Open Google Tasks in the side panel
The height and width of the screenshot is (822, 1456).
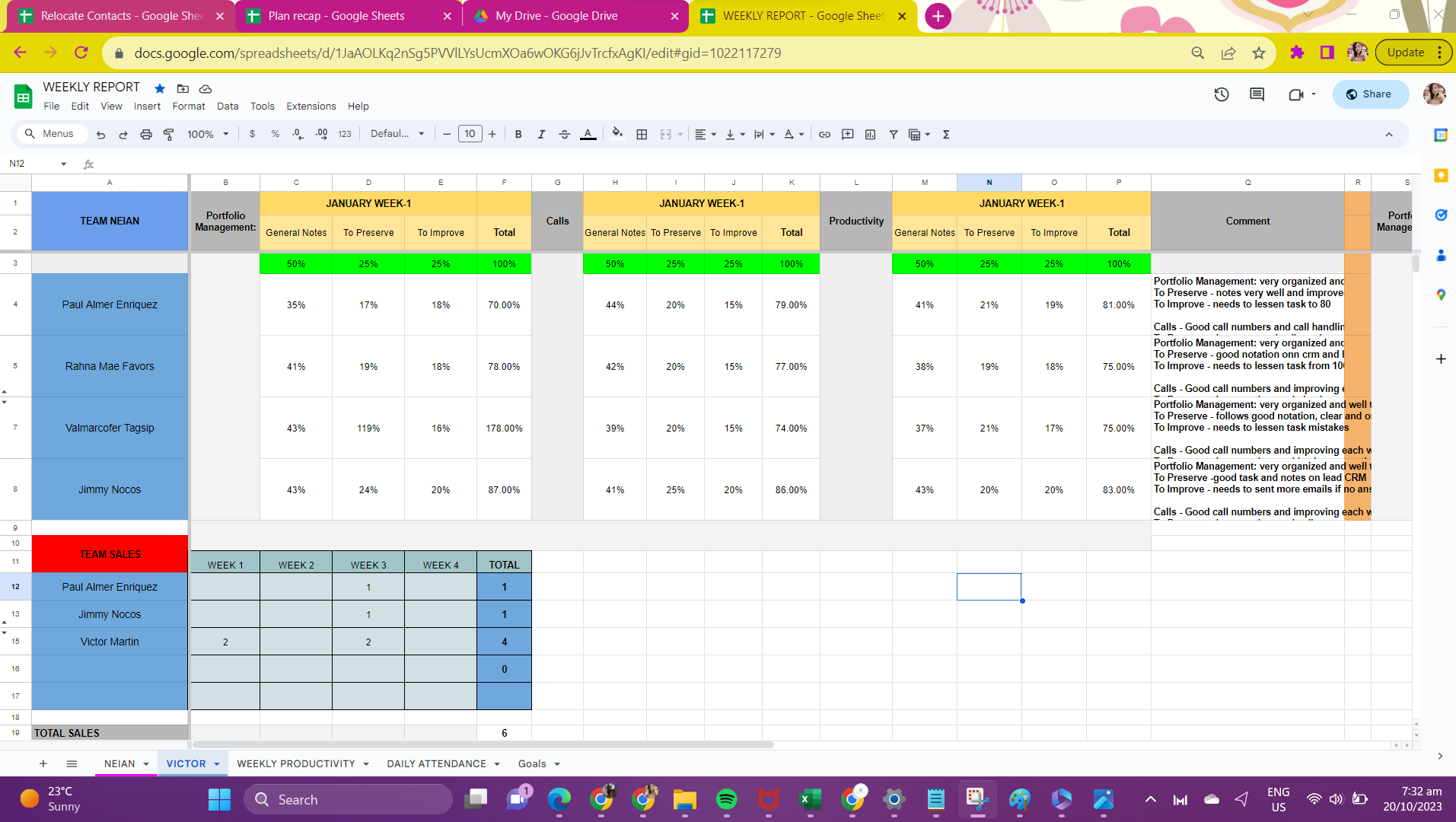pyautogui.click(x=1440, y=215)
